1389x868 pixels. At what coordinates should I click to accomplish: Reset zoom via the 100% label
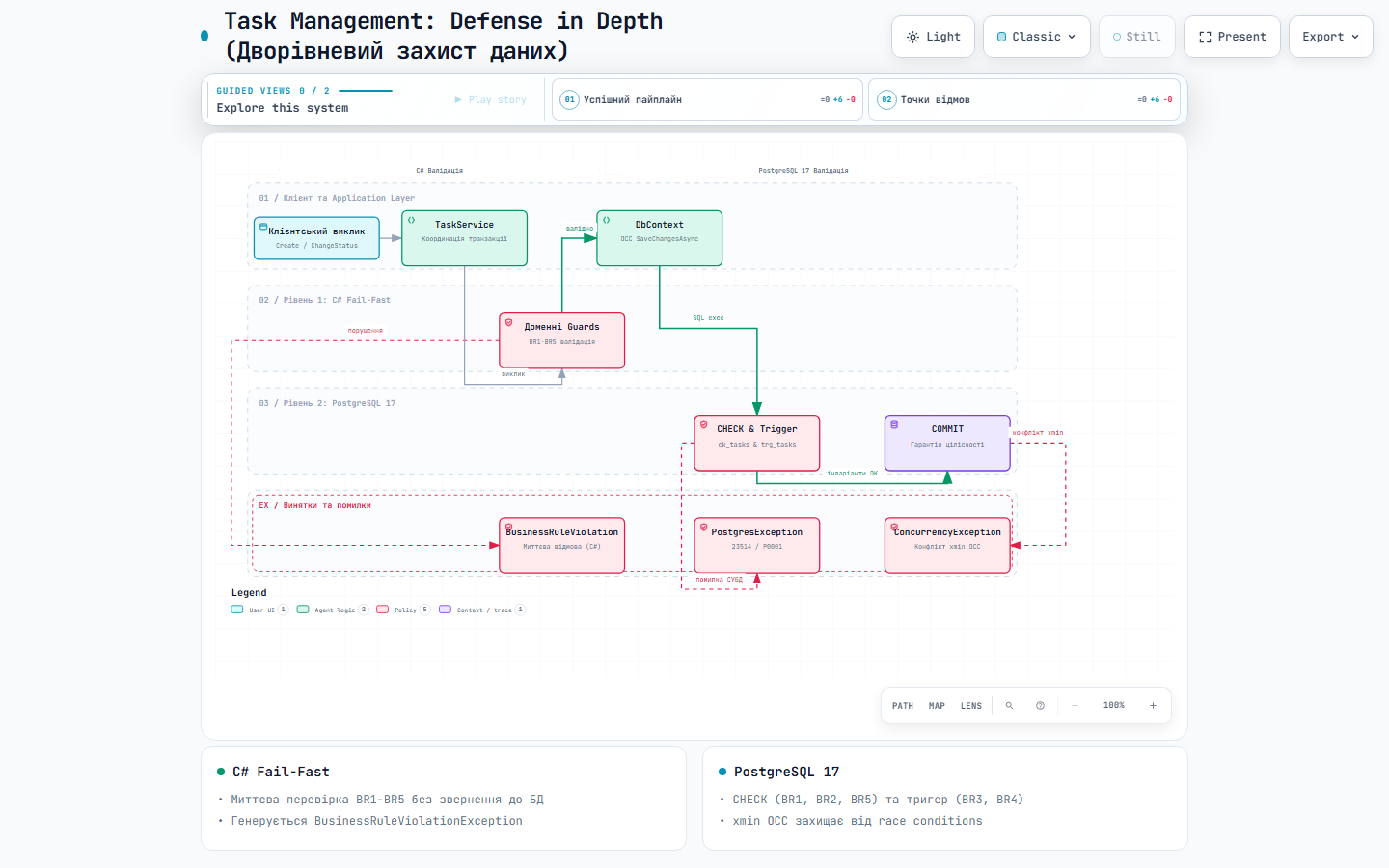1114,706
